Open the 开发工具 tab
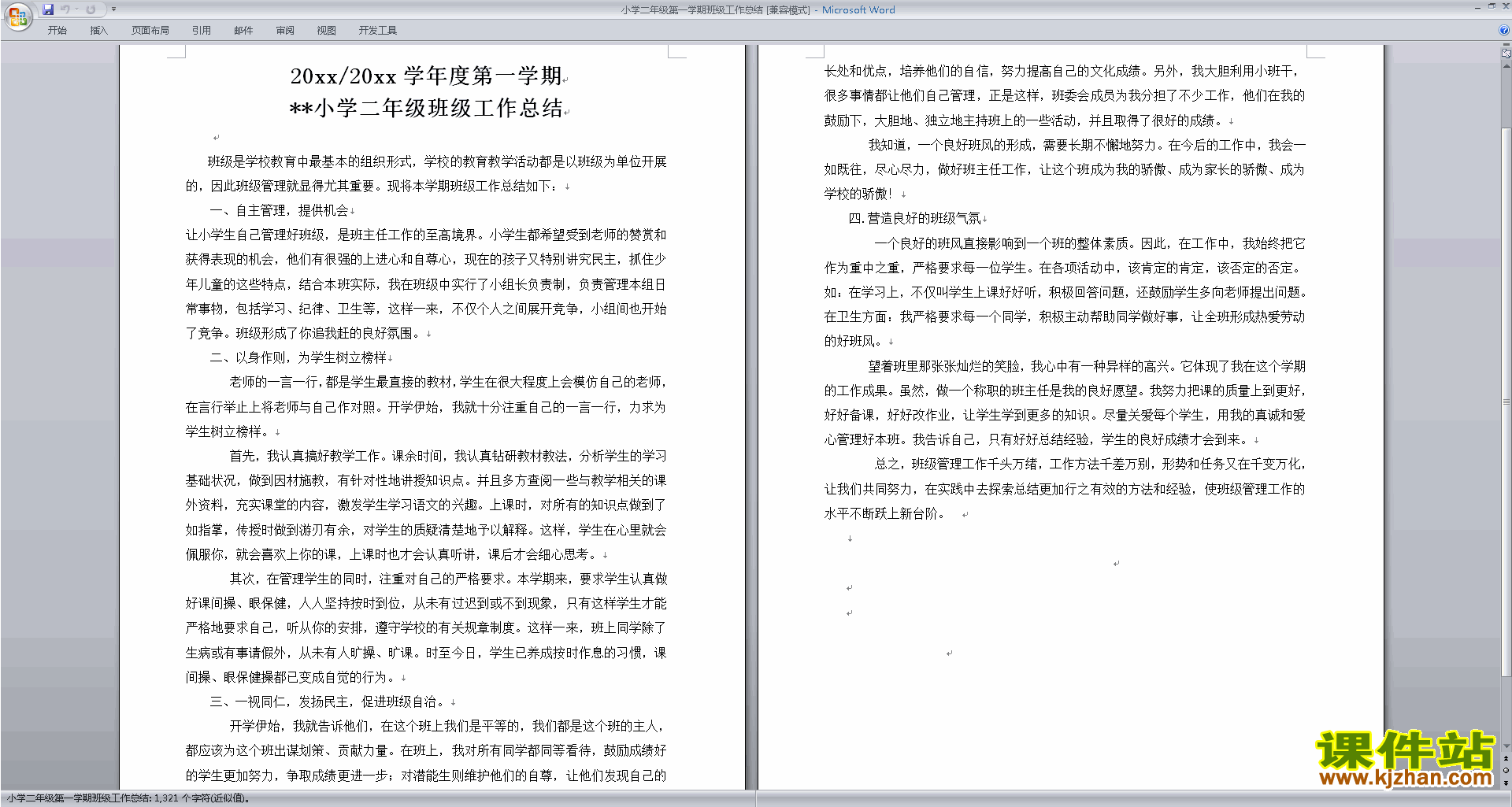 (378, 31)
